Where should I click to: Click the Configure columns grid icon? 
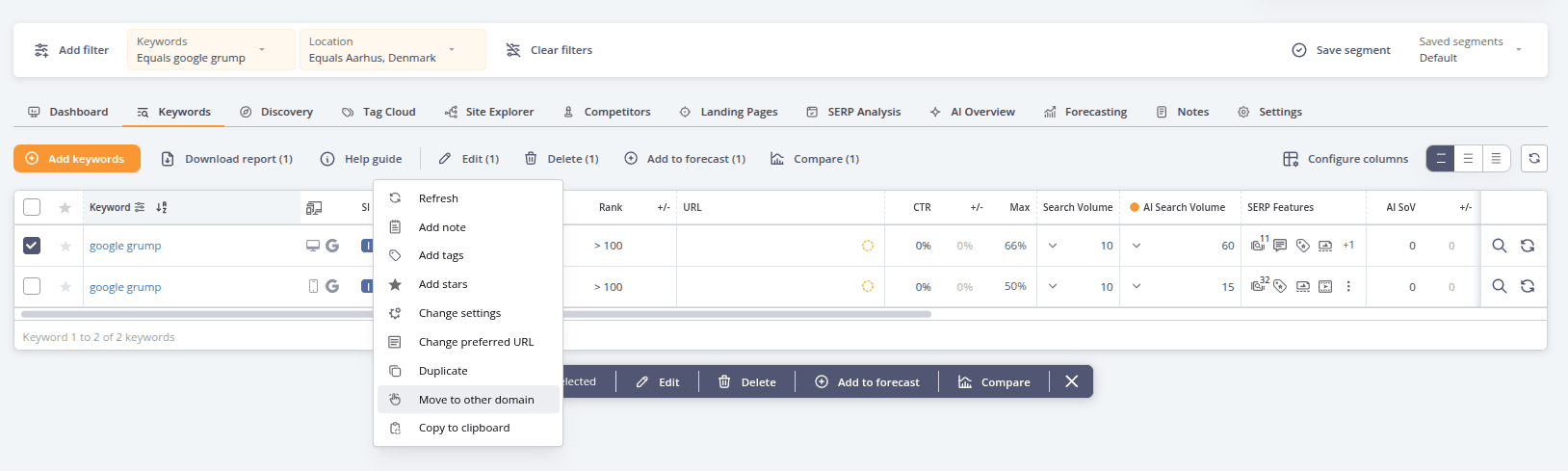point(1291,159)
